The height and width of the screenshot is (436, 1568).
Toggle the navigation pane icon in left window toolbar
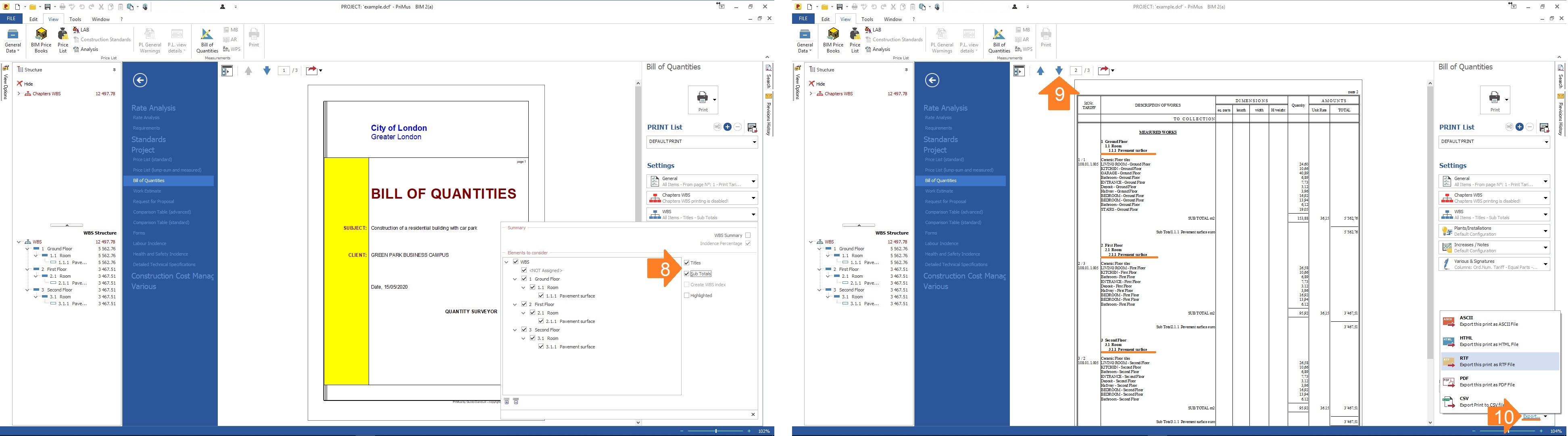[x=227, y=71]
